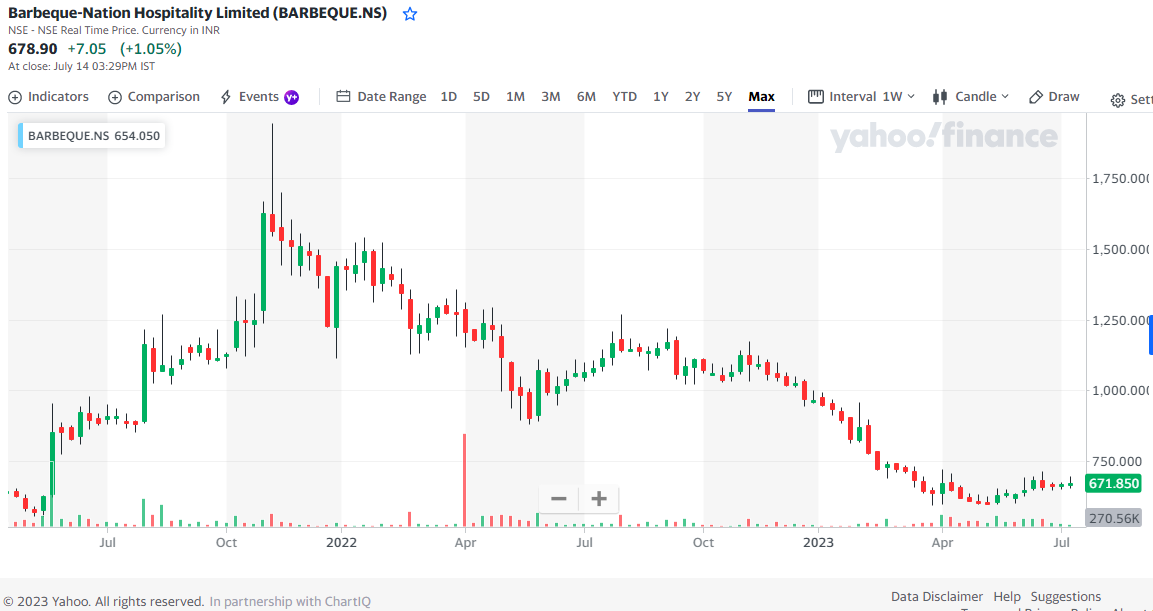Image resolution: width=1153 pixels, height=611 pixels.
Task: Select the 1D time range
Action: pyautogui.click(x=449, y=96)
